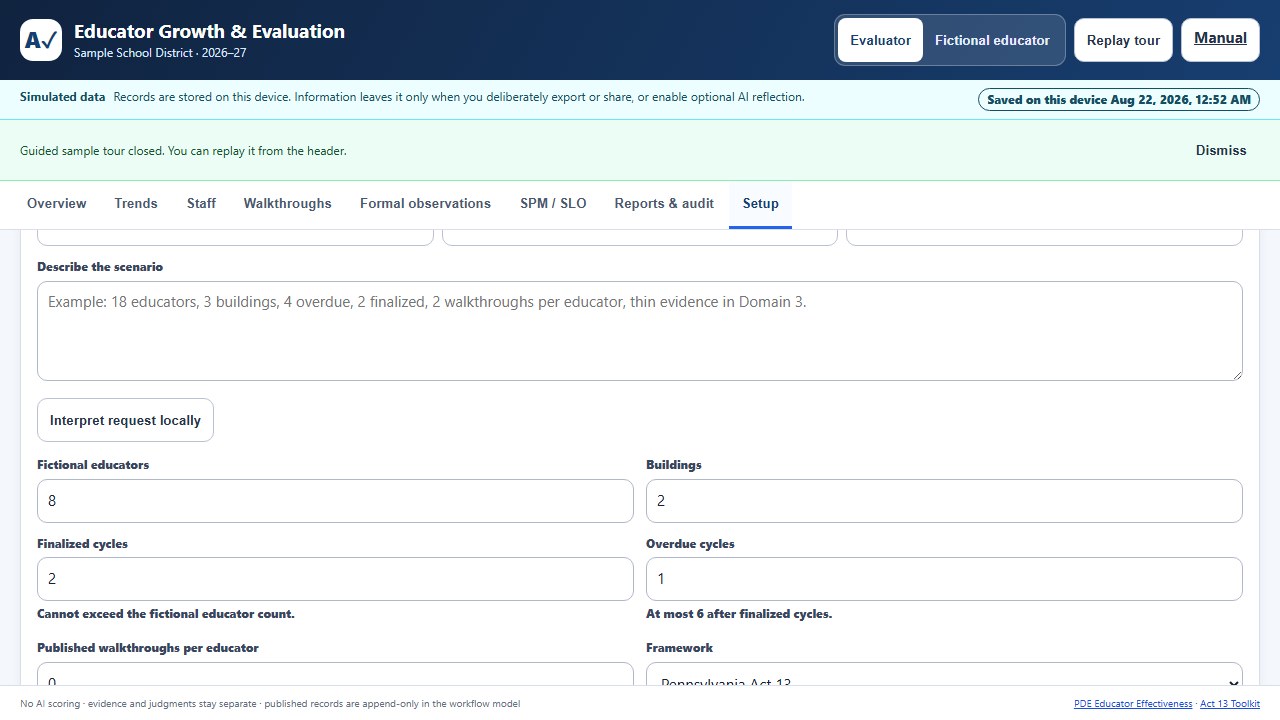Select the Staff tab
The image size is (1280, 720).
point(201,203)
